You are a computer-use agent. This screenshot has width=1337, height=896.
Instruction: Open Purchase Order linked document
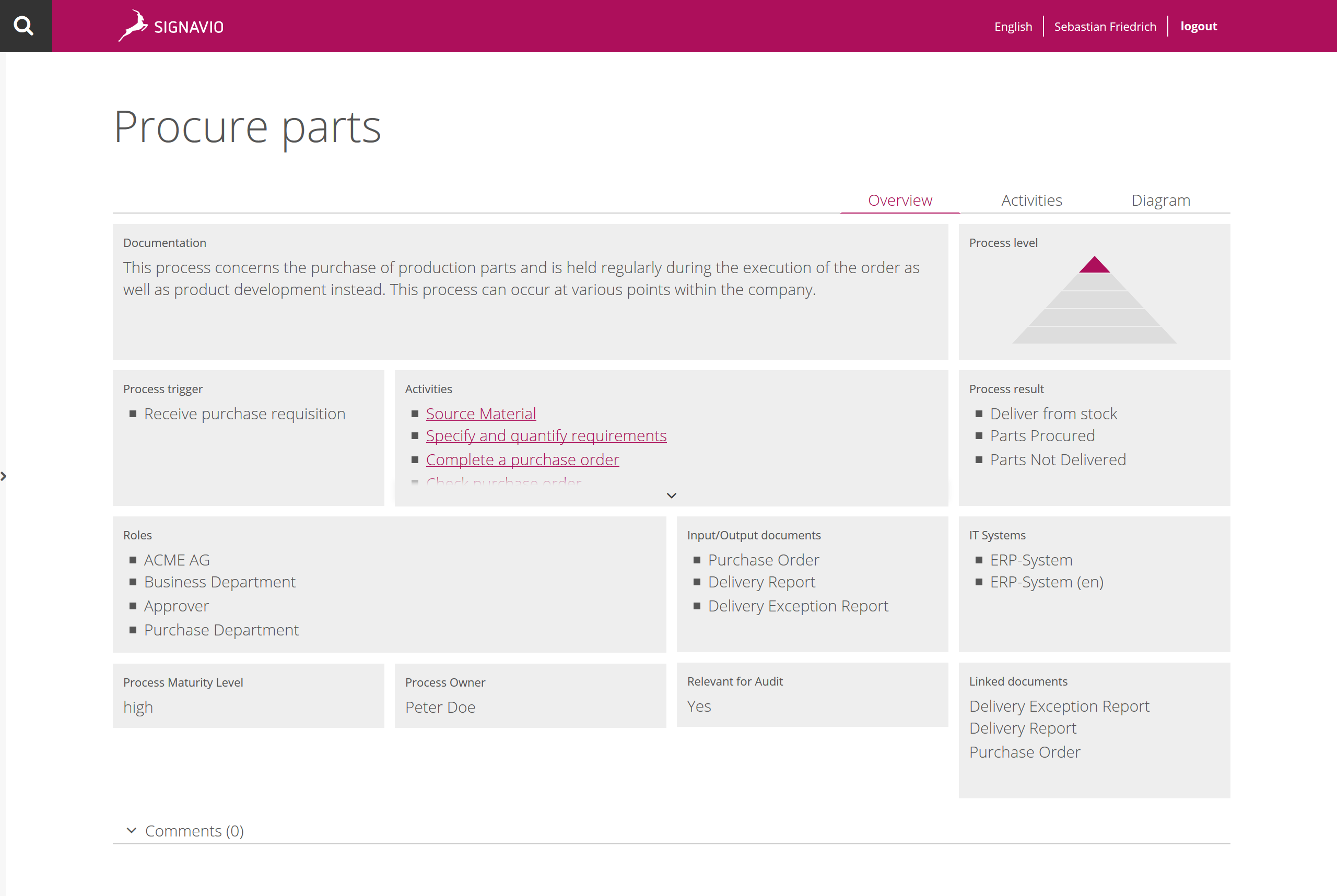[x=1024, y=752]
